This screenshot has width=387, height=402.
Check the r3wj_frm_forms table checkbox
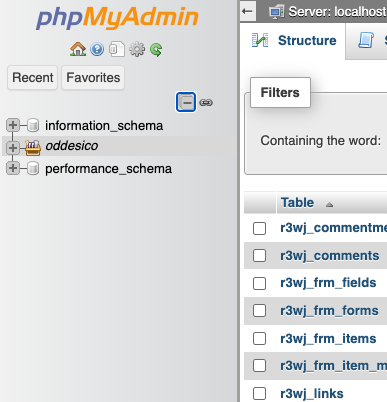pos(259,311)
